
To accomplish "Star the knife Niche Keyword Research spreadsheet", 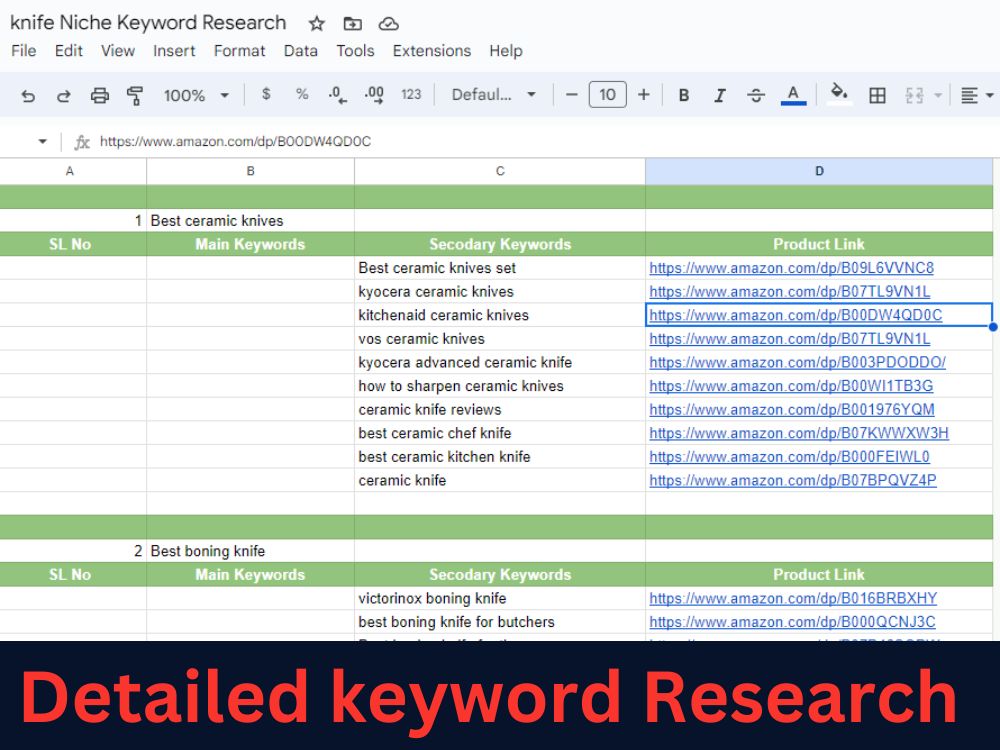I will 315,23.
